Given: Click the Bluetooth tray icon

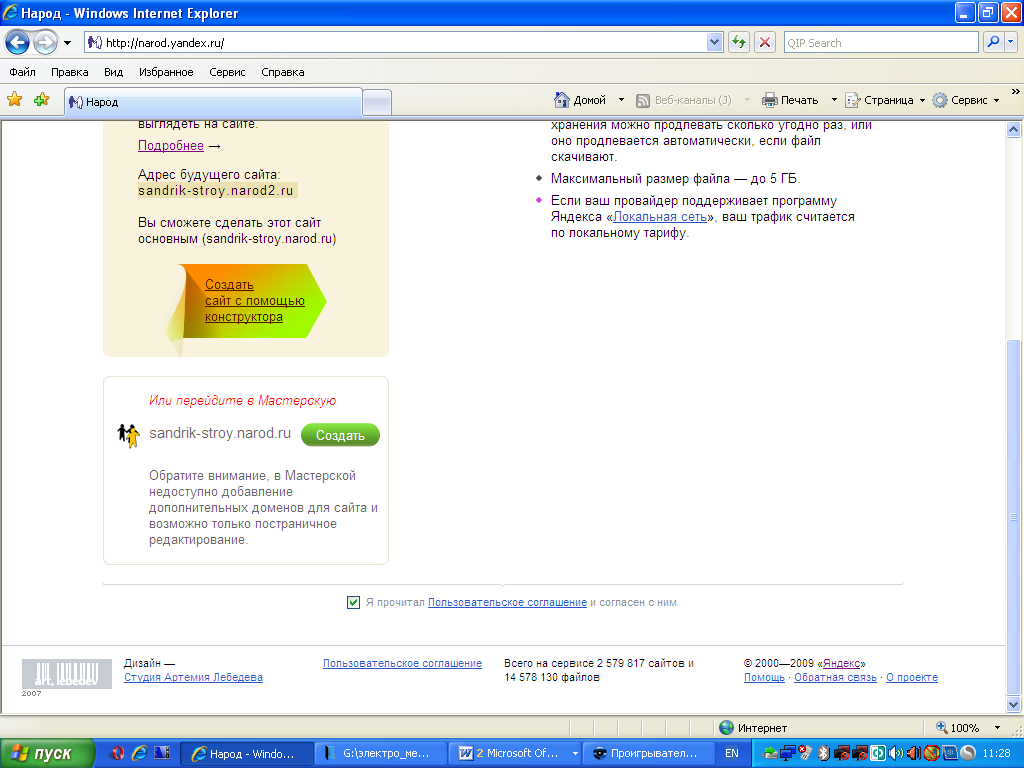Looking at the screenshot, I should 824,753.
